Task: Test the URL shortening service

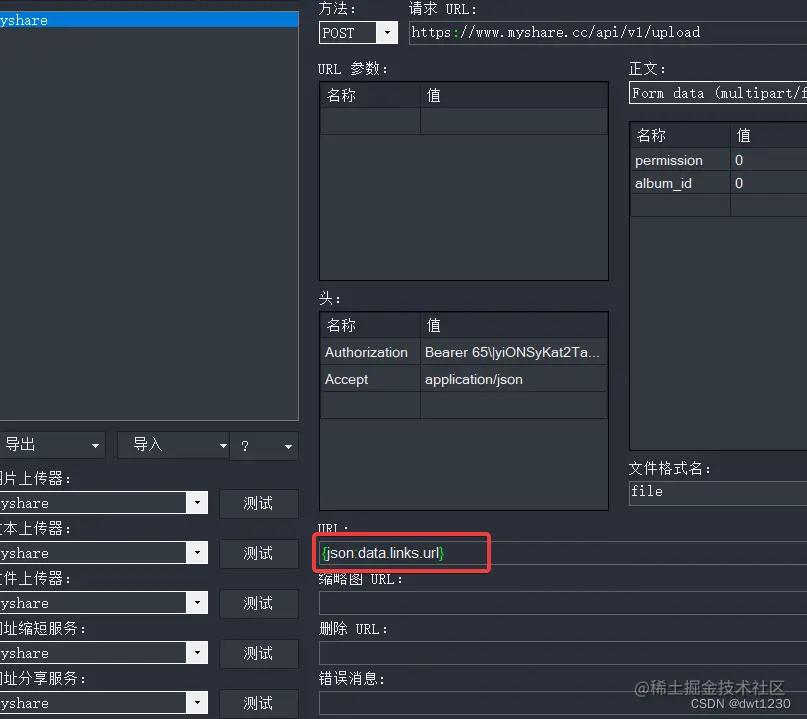Action: [x=258, y=653]
